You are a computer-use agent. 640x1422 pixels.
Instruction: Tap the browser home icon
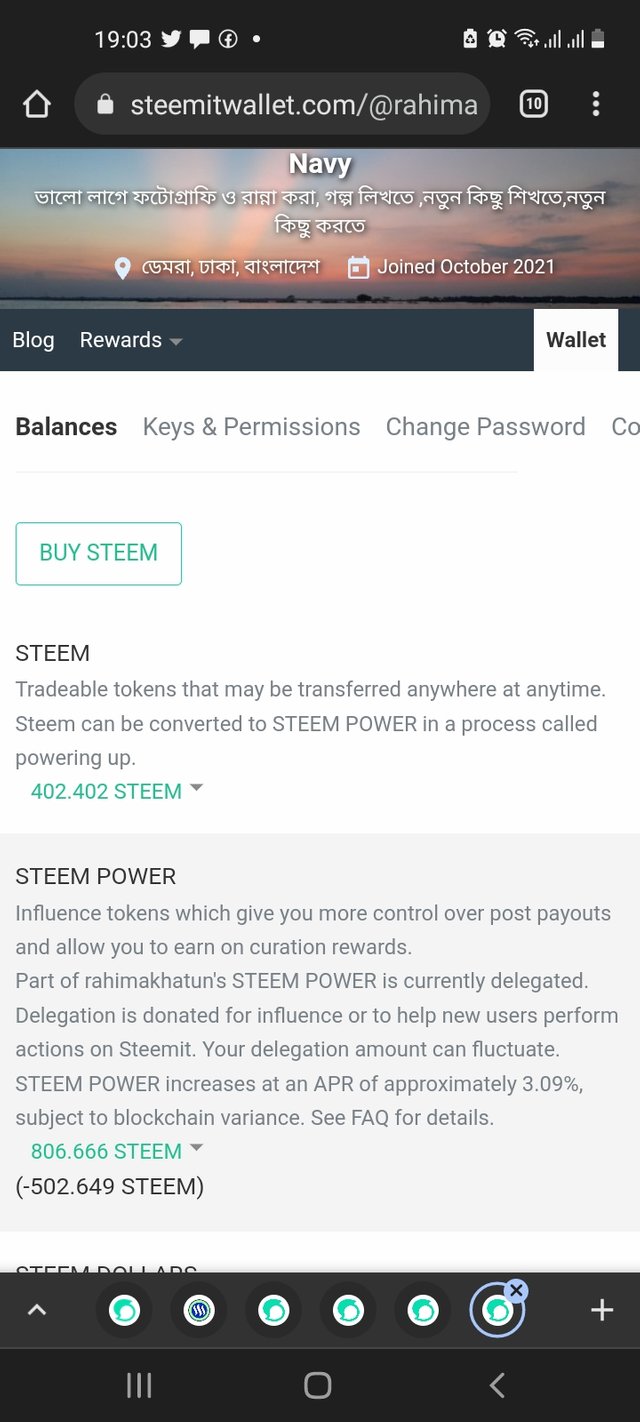37,104
